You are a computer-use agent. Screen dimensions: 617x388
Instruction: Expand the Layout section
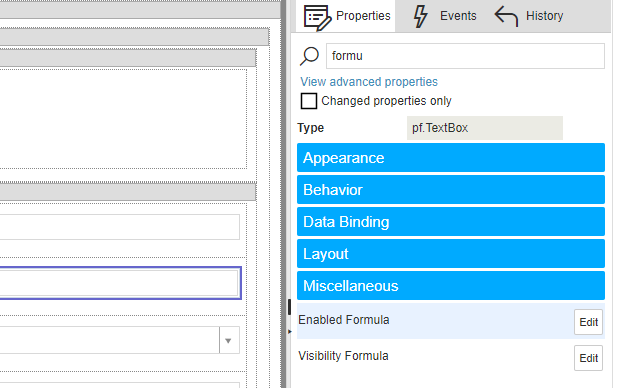pyautogui.click(x=451, y=254)
